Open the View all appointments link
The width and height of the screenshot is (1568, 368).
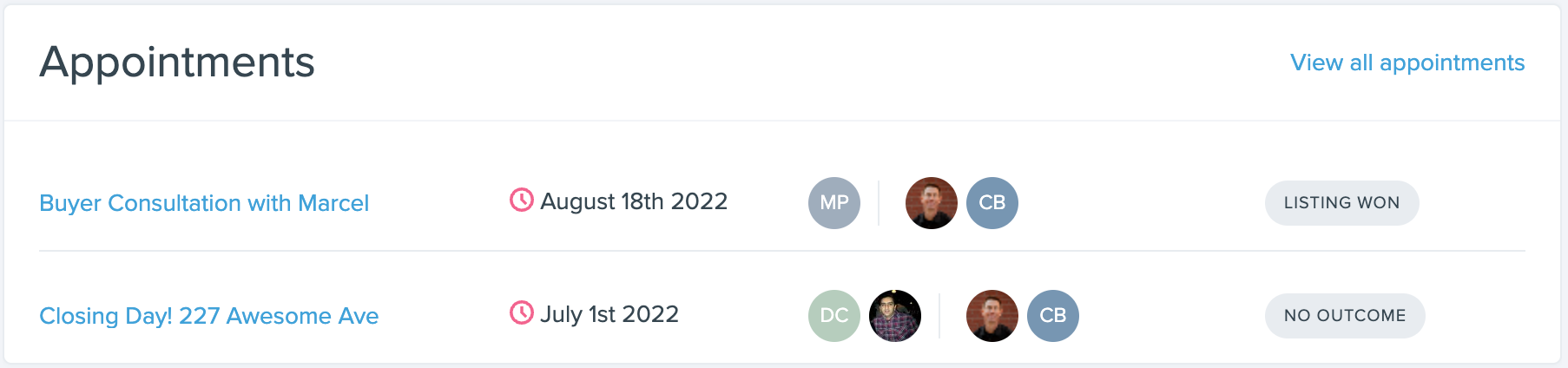1407,62
